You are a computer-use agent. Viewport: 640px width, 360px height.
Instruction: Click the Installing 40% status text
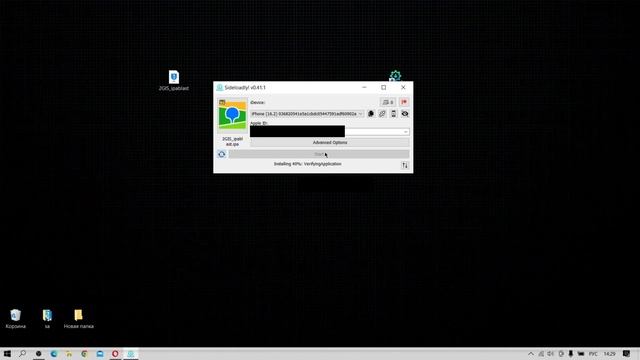(x=307, y=164)
